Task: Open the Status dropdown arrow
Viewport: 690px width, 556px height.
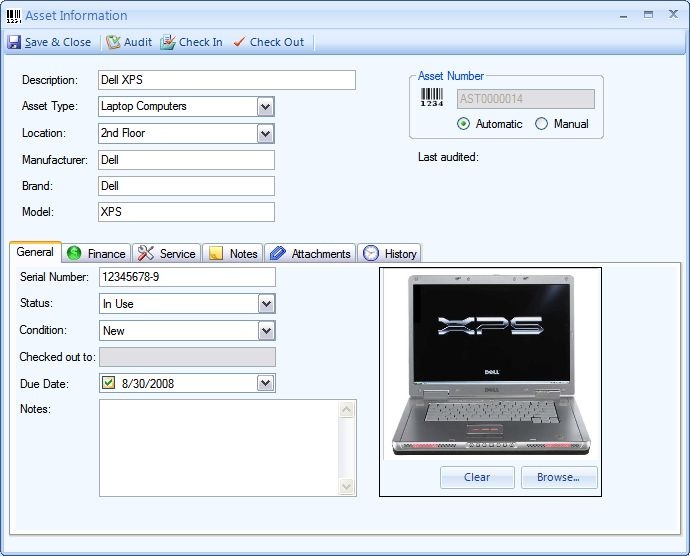Action: [x=266, y=304]
